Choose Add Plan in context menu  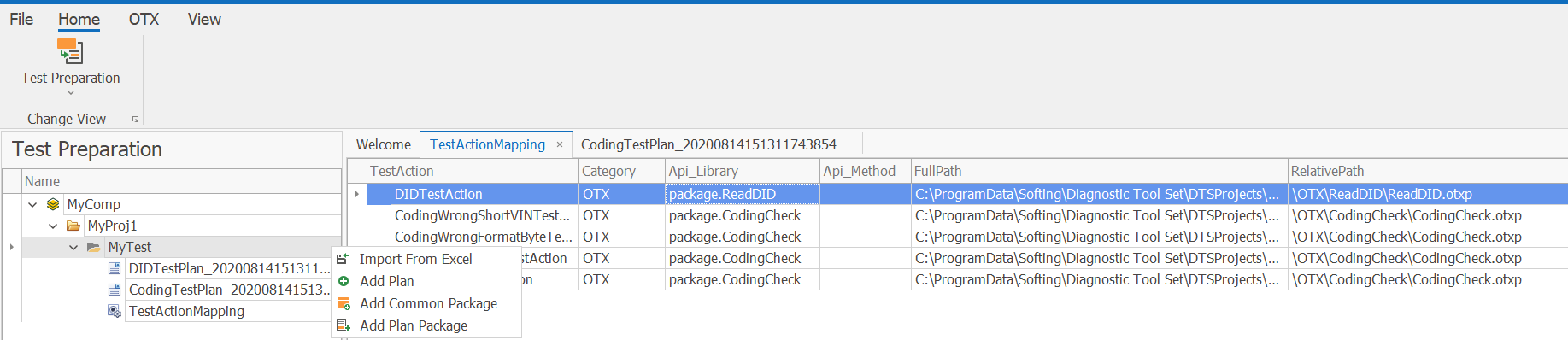pos(426,281)
